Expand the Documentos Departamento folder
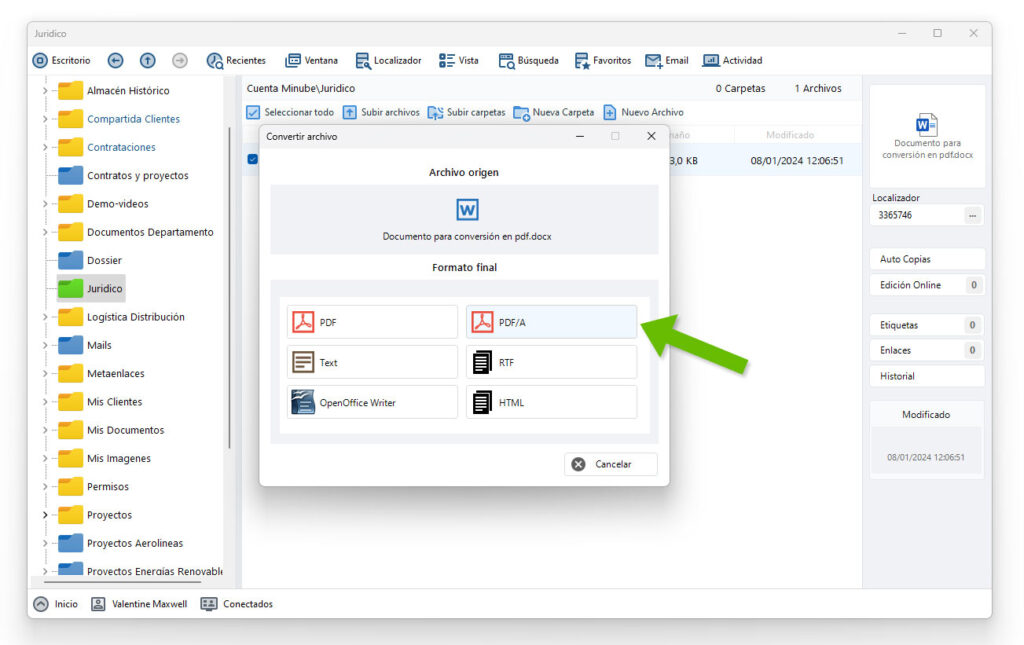 45,232
